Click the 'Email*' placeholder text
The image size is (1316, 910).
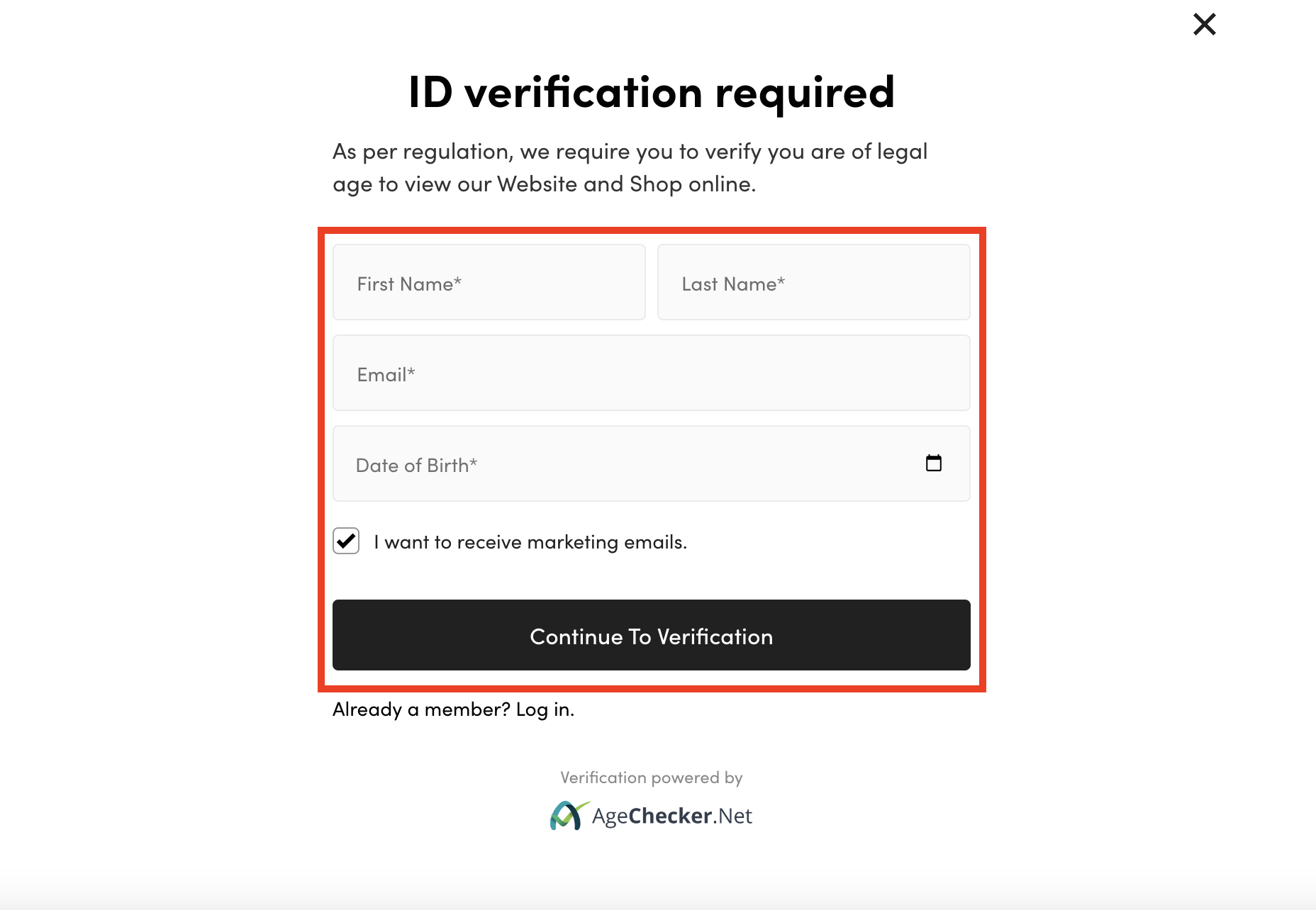386,375
